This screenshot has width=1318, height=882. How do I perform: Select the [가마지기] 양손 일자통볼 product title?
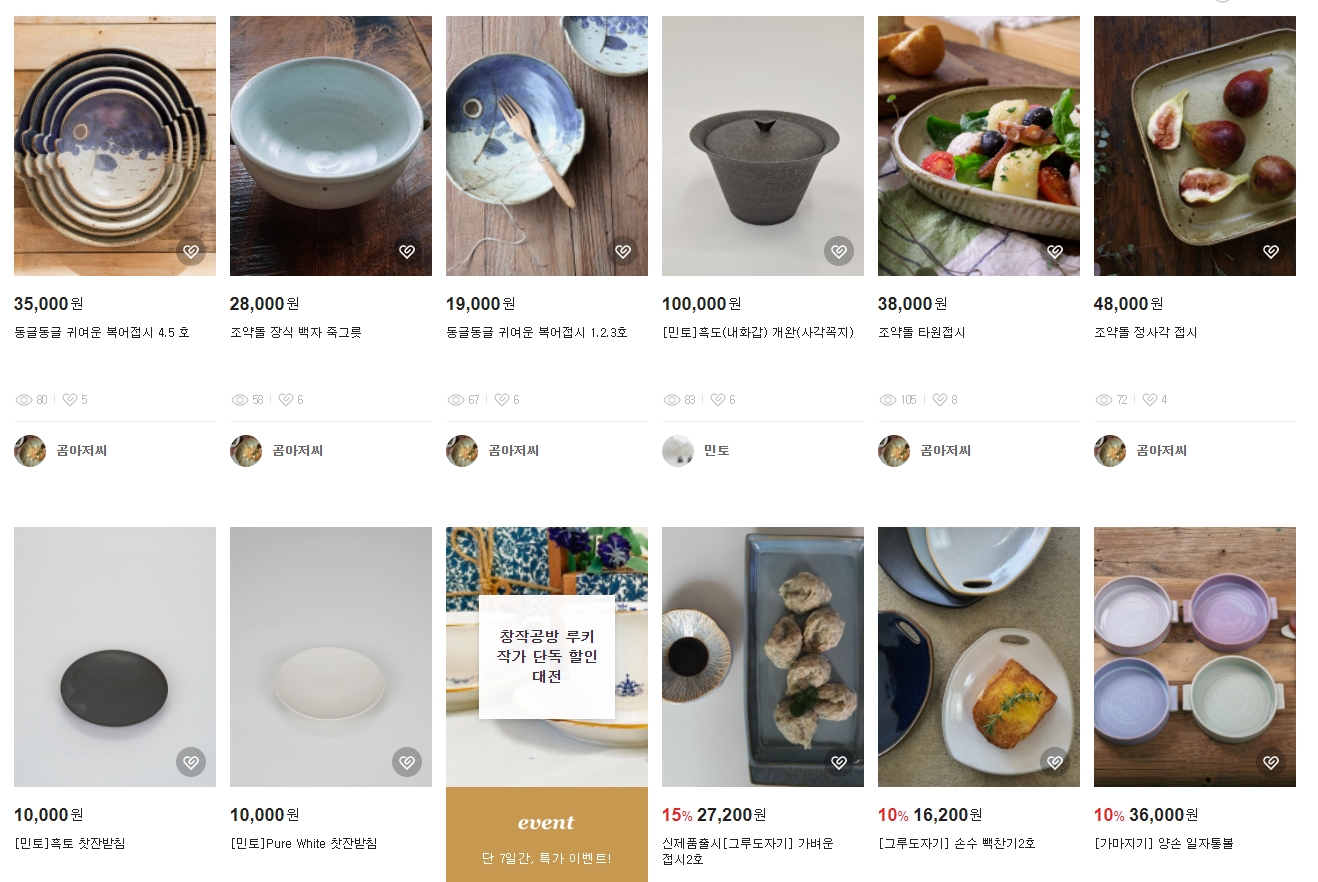[1164, 844]
